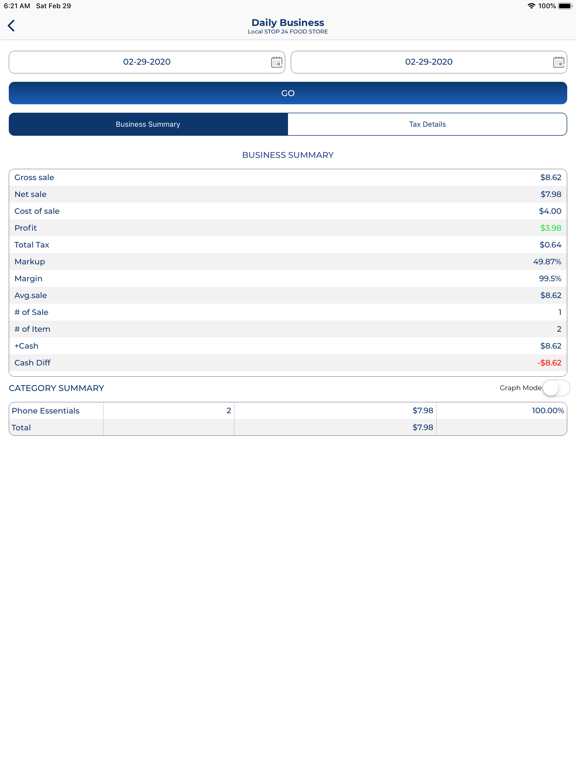Screen dimensions: 576x768
Task: Open the start date calendar icon
Action: pos(277,62)
